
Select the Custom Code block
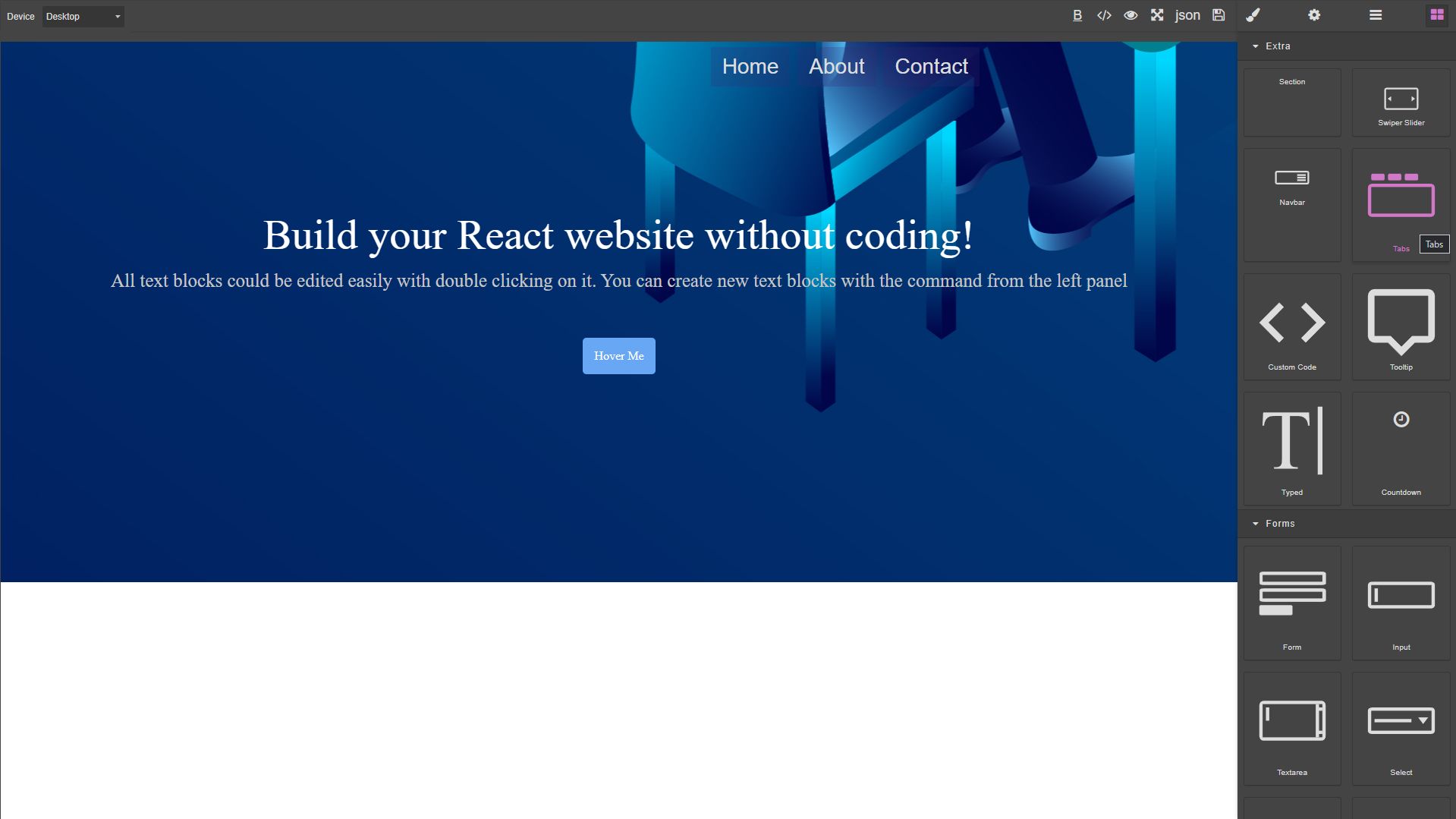click(x=1292, y=327)
